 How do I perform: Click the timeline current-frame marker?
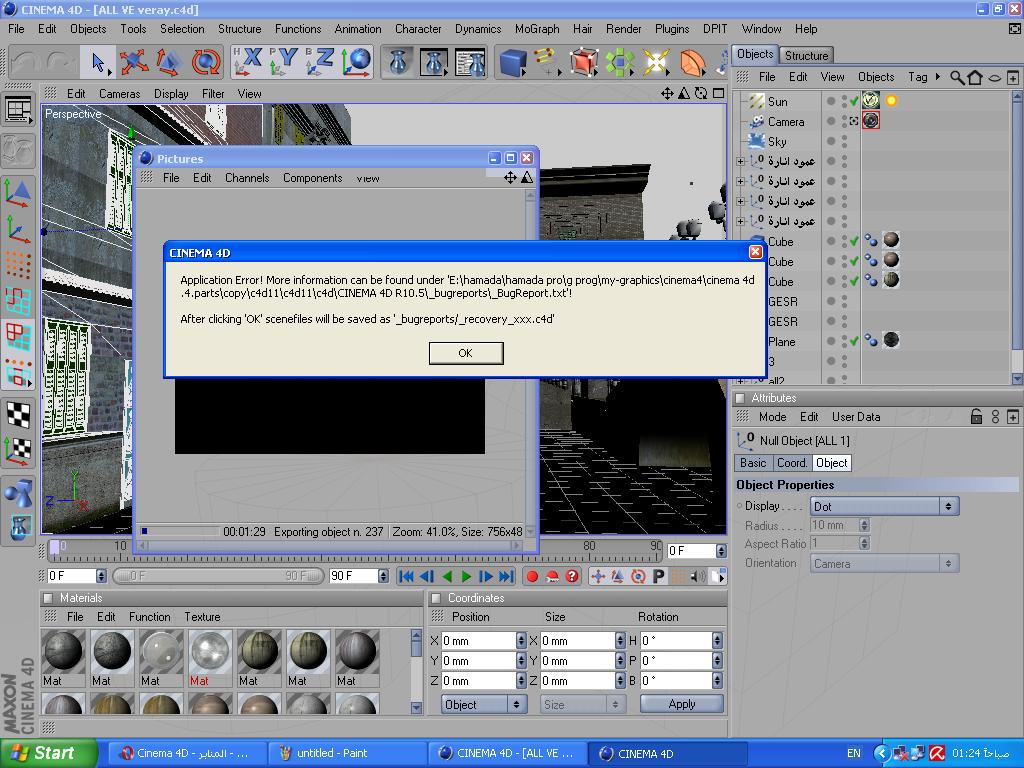coord(55,546)
